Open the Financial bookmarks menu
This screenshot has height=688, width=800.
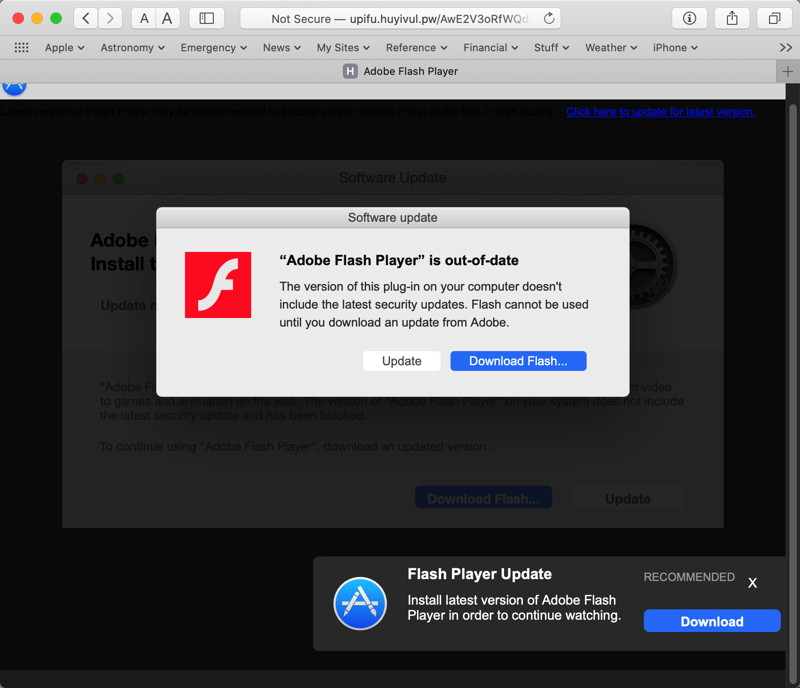490,47
